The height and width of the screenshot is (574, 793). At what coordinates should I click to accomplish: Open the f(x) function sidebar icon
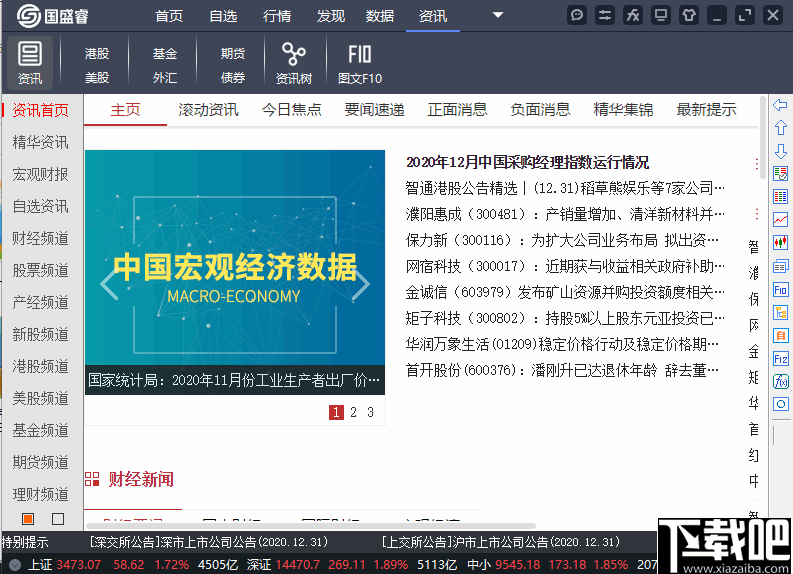click(780, 381)
